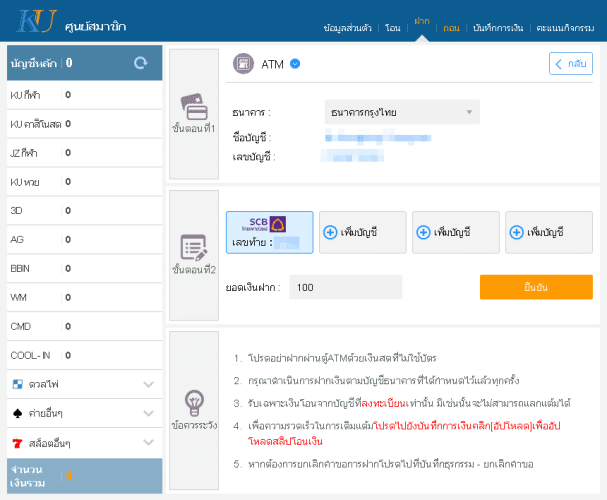Open the ฝาก tab
Image resolution: width=607 pixels, height=500 pixels.
point(422,21)
